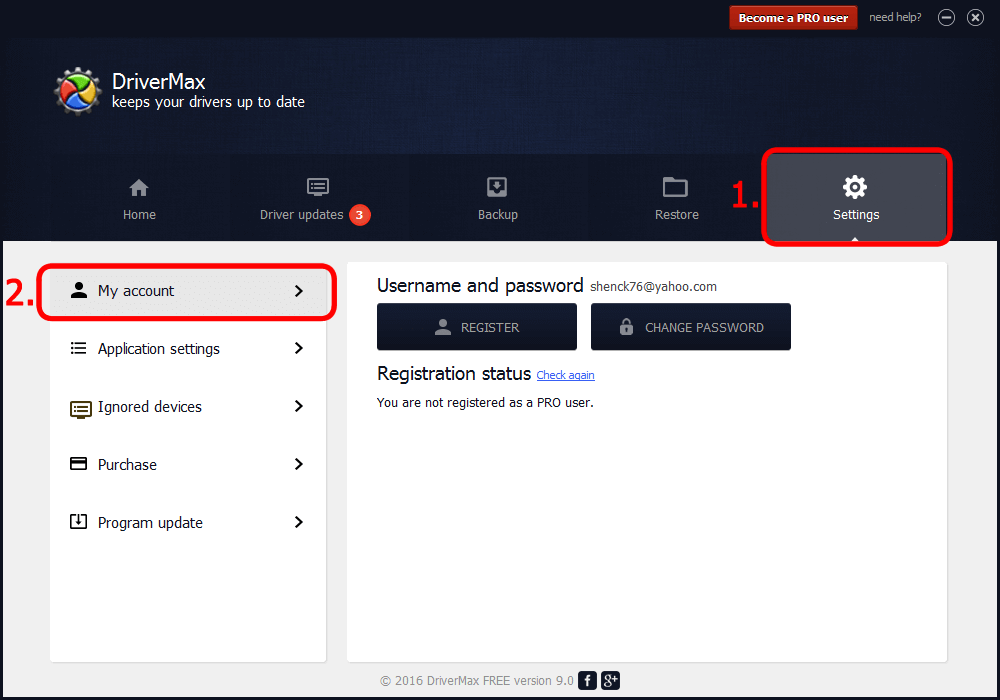The height and width of the screenshot is (700, 1000).
Task: Click the DriverMax FREE version 9.0 text
Action: (499, 681)
